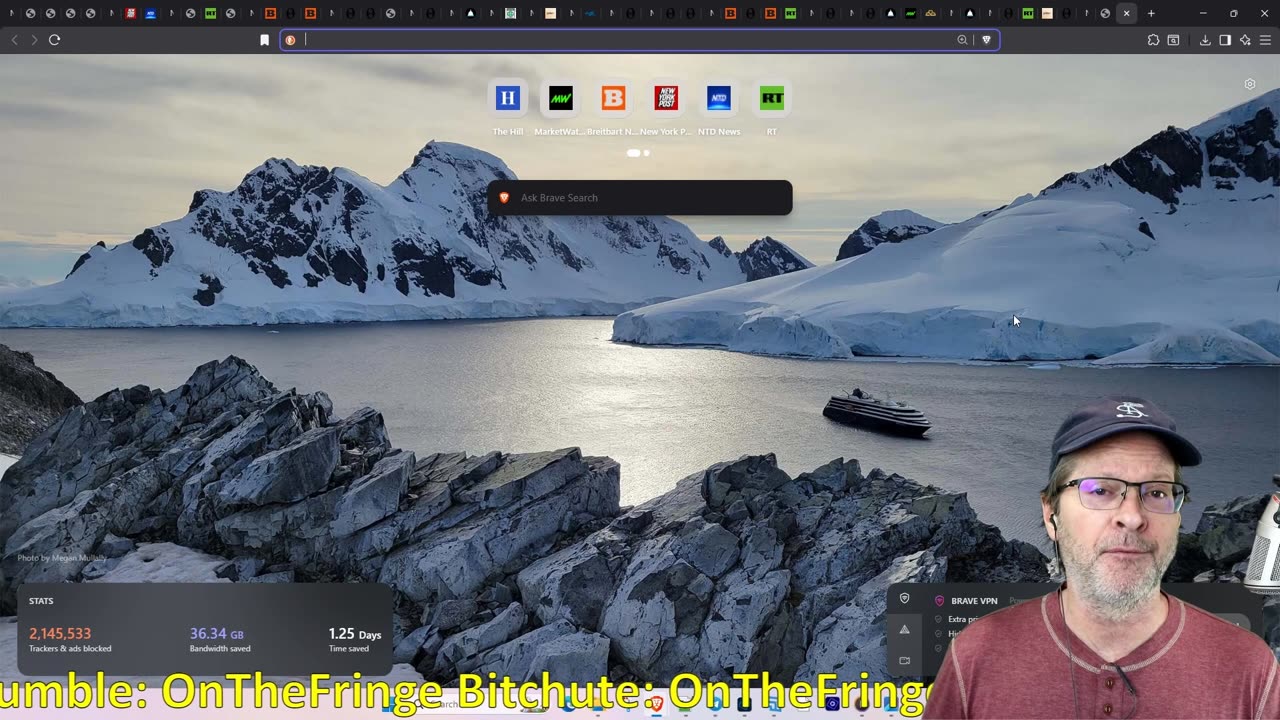Click the 36.34 GB bandwidth saved stat

(217, 634)
